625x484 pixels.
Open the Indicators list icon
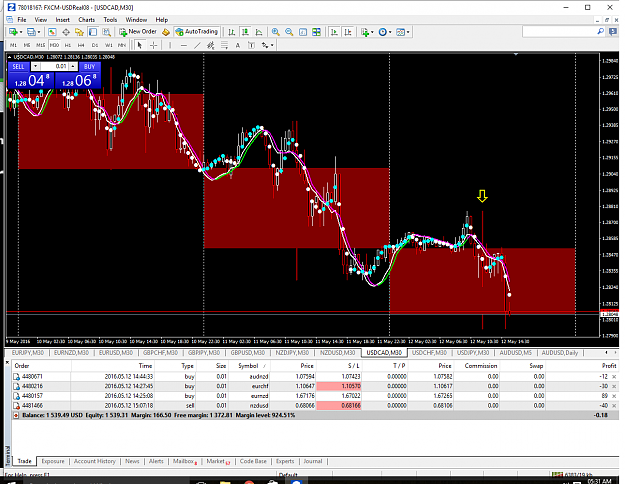point(365,32)
